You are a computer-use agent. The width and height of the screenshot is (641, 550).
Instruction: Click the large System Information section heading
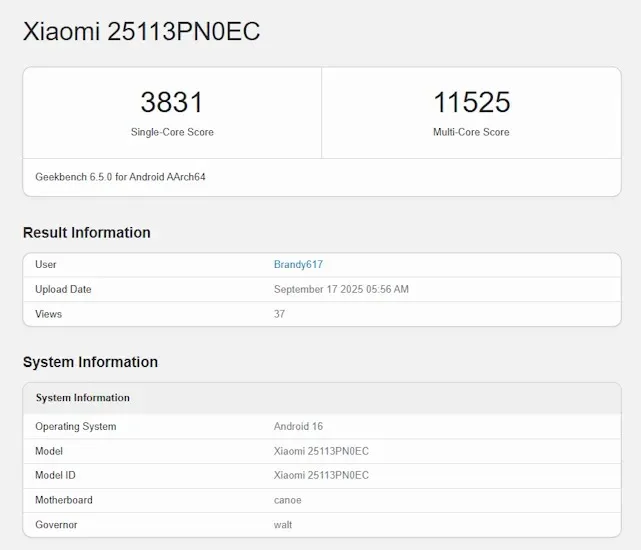click(x=90, y=362)
